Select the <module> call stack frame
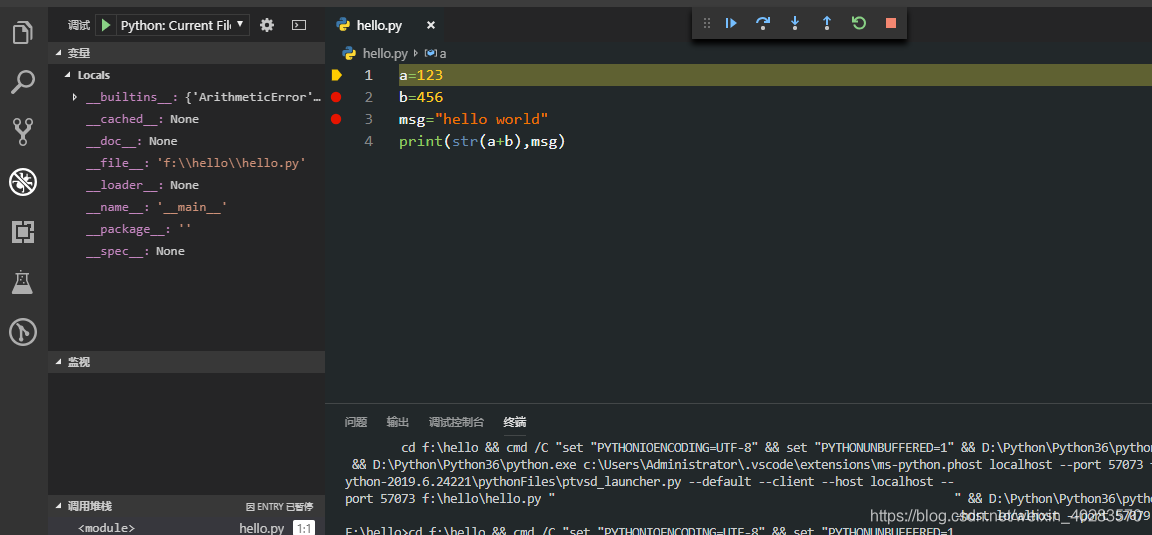 pos(187,528)
